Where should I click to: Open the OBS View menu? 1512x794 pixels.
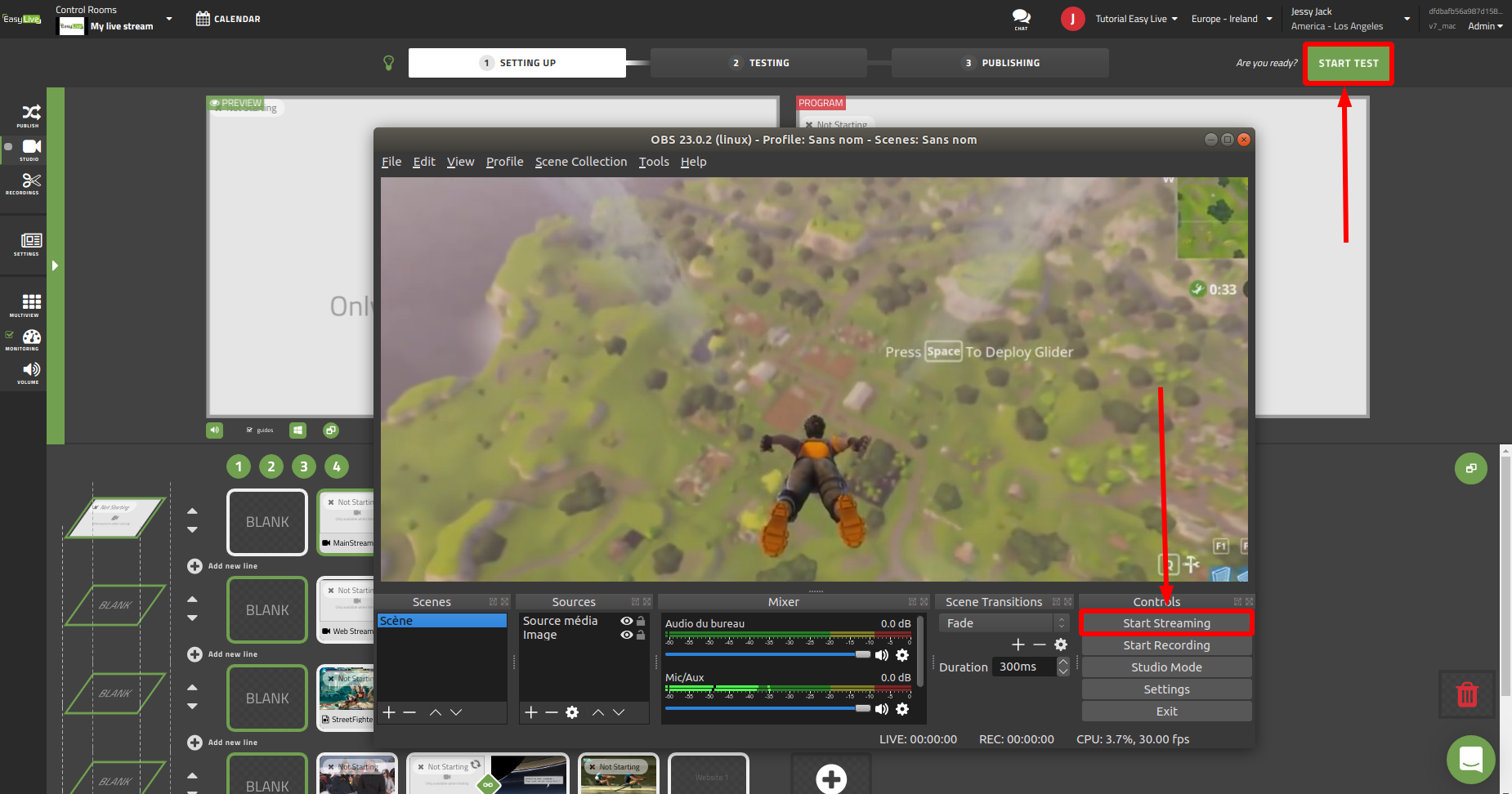pos(460,162)
